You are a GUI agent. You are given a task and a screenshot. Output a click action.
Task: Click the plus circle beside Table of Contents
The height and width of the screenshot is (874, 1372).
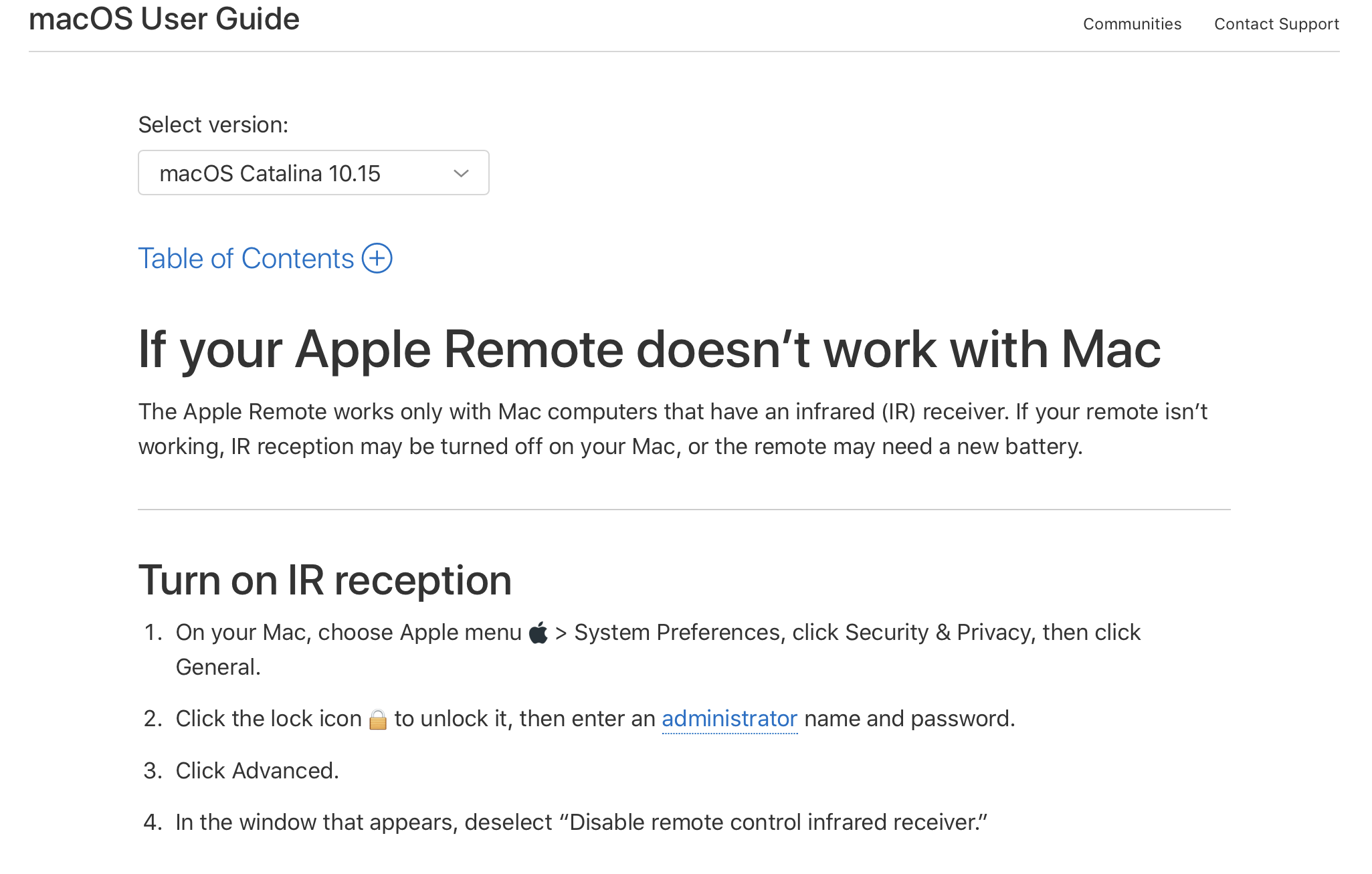click(377, 258)
